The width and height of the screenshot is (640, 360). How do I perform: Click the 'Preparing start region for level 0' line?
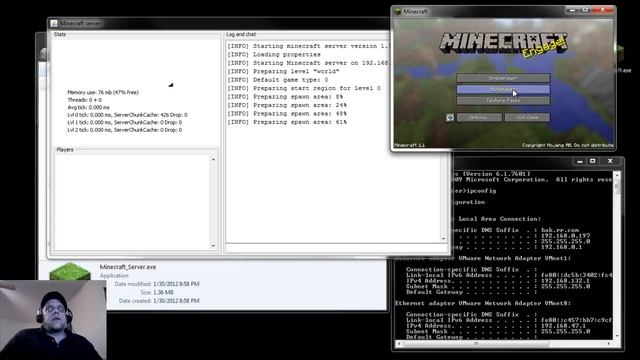point(304,88)
